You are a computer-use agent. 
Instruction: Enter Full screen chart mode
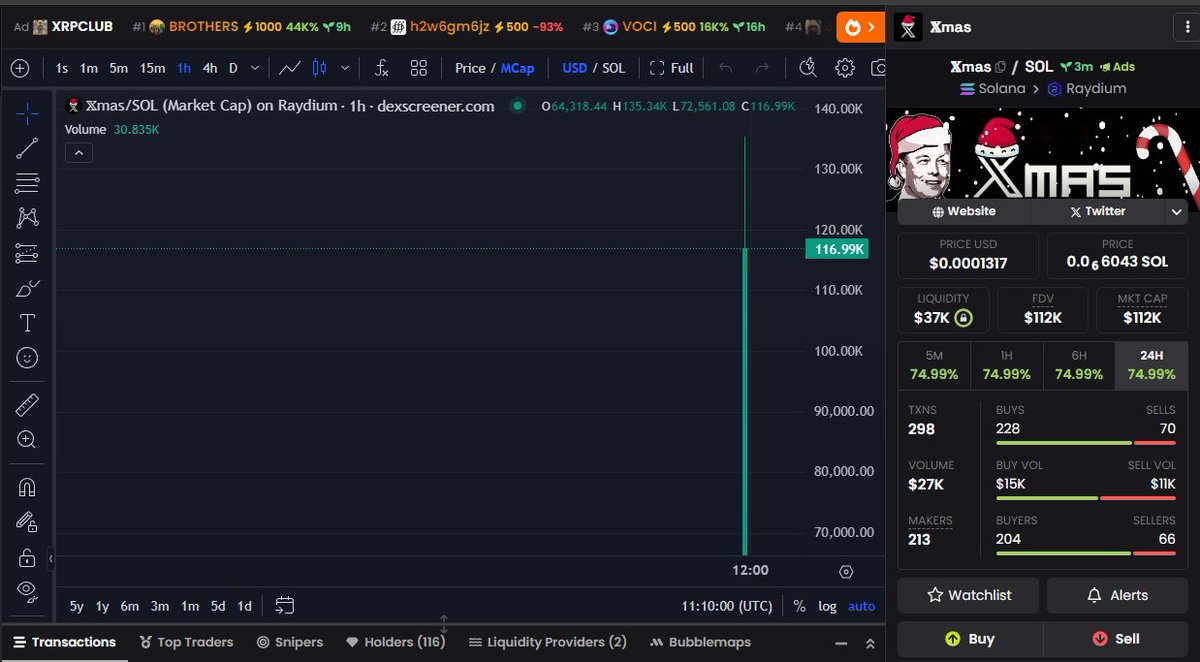[671, 68]
